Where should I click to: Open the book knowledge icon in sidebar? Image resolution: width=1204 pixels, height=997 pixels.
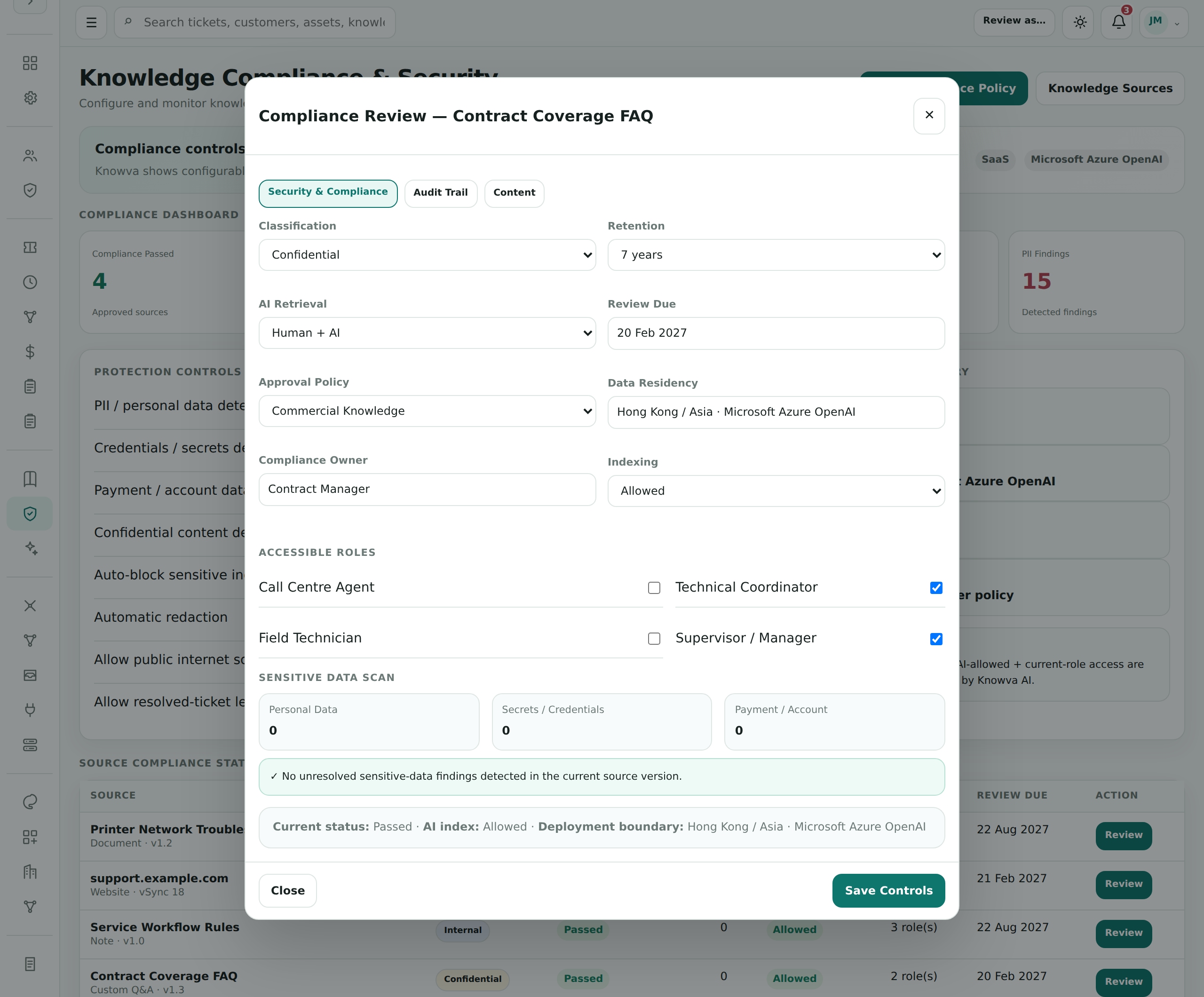30,479
